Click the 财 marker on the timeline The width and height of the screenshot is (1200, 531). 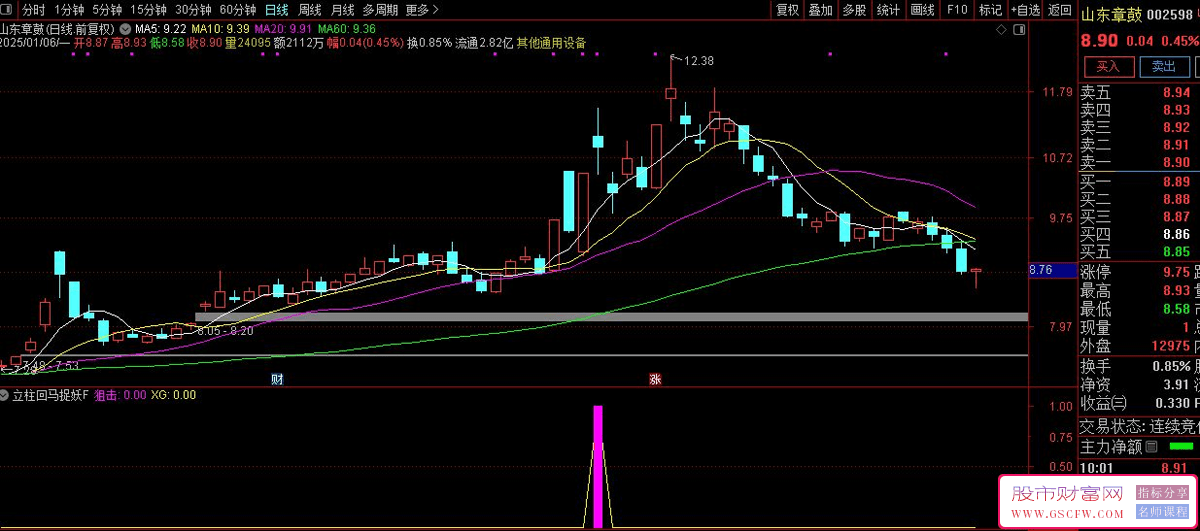[277, 379]
